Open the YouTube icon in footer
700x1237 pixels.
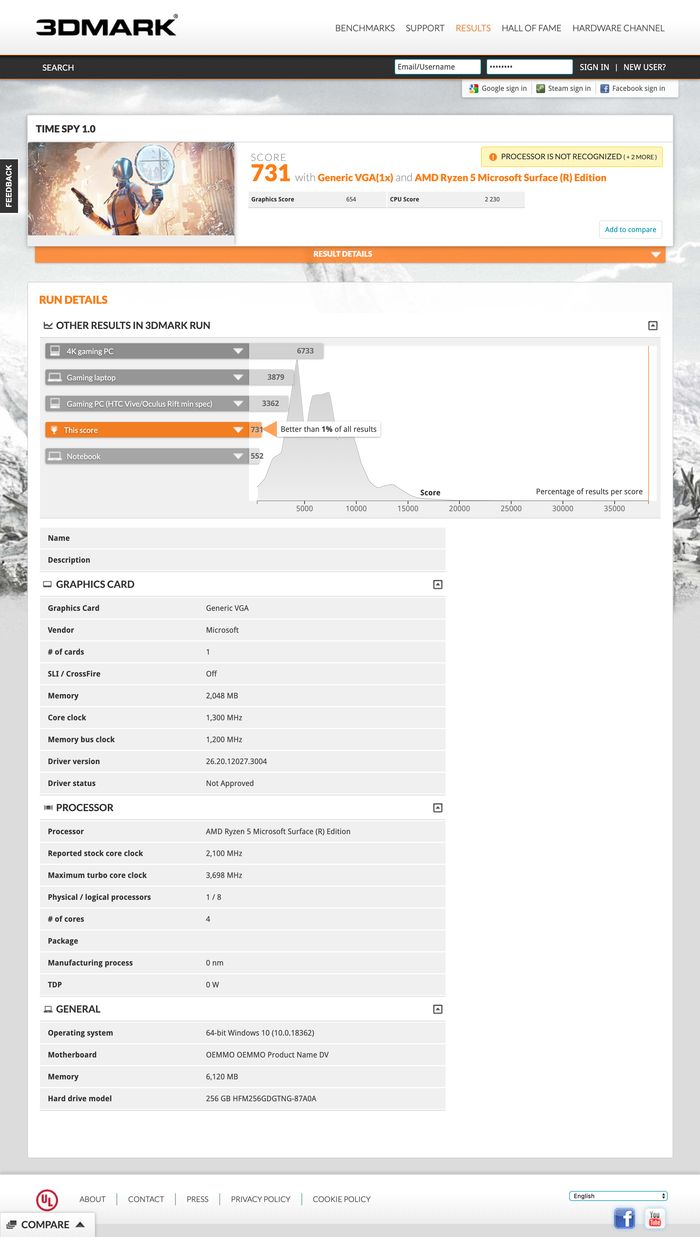655,1218
